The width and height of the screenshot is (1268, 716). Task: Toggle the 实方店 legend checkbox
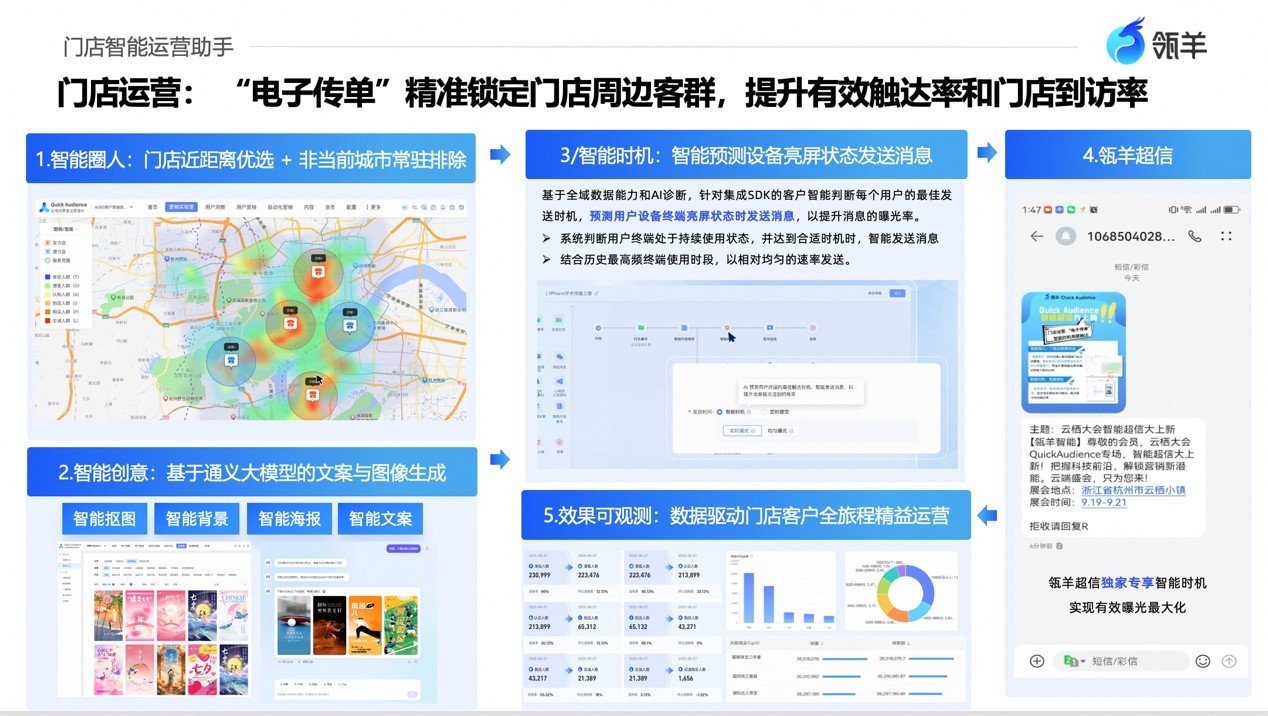pos(47,241)
